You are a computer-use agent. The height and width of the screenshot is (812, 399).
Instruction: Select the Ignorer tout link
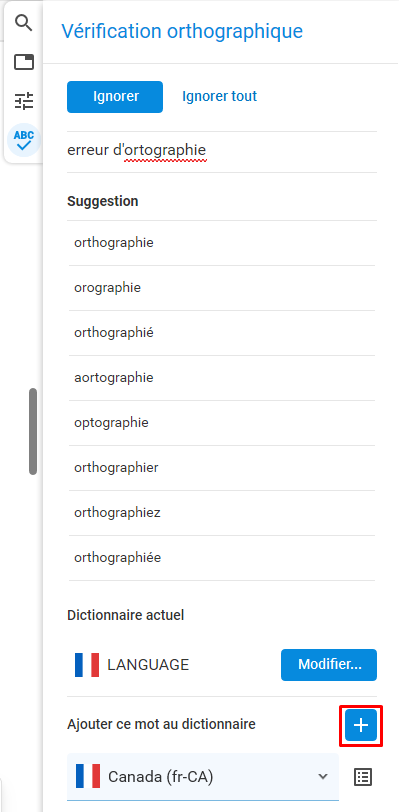(x=220, y=97)
